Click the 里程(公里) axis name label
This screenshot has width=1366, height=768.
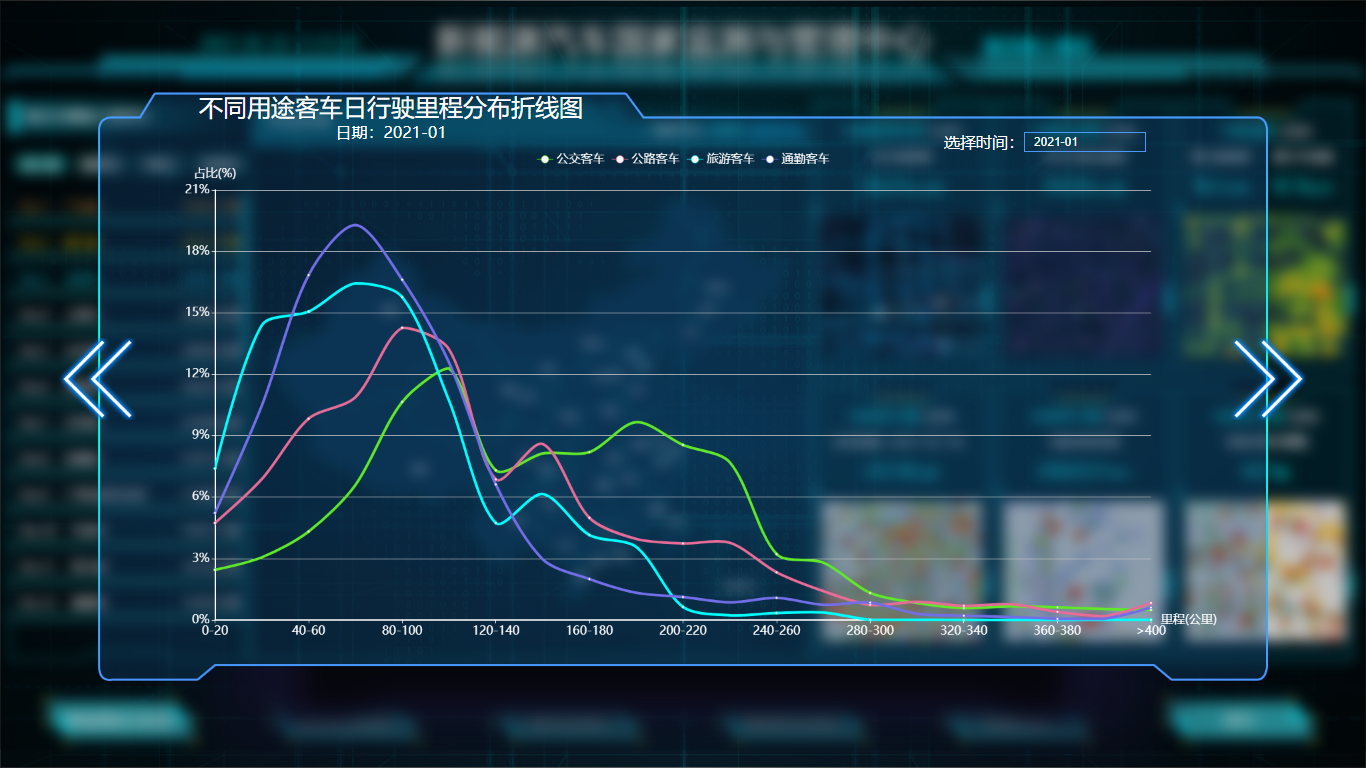[1188, 619]
